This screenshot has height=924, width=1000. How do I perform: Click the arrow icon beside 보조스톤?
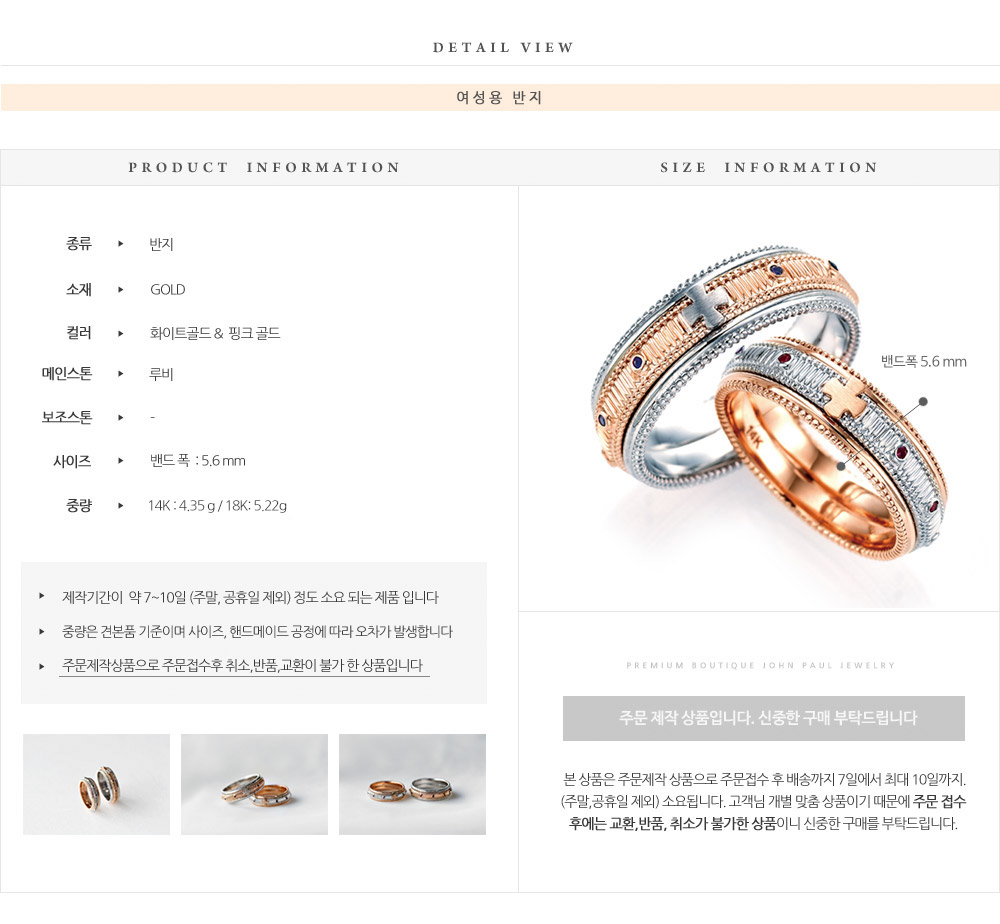tap(121, 418)
